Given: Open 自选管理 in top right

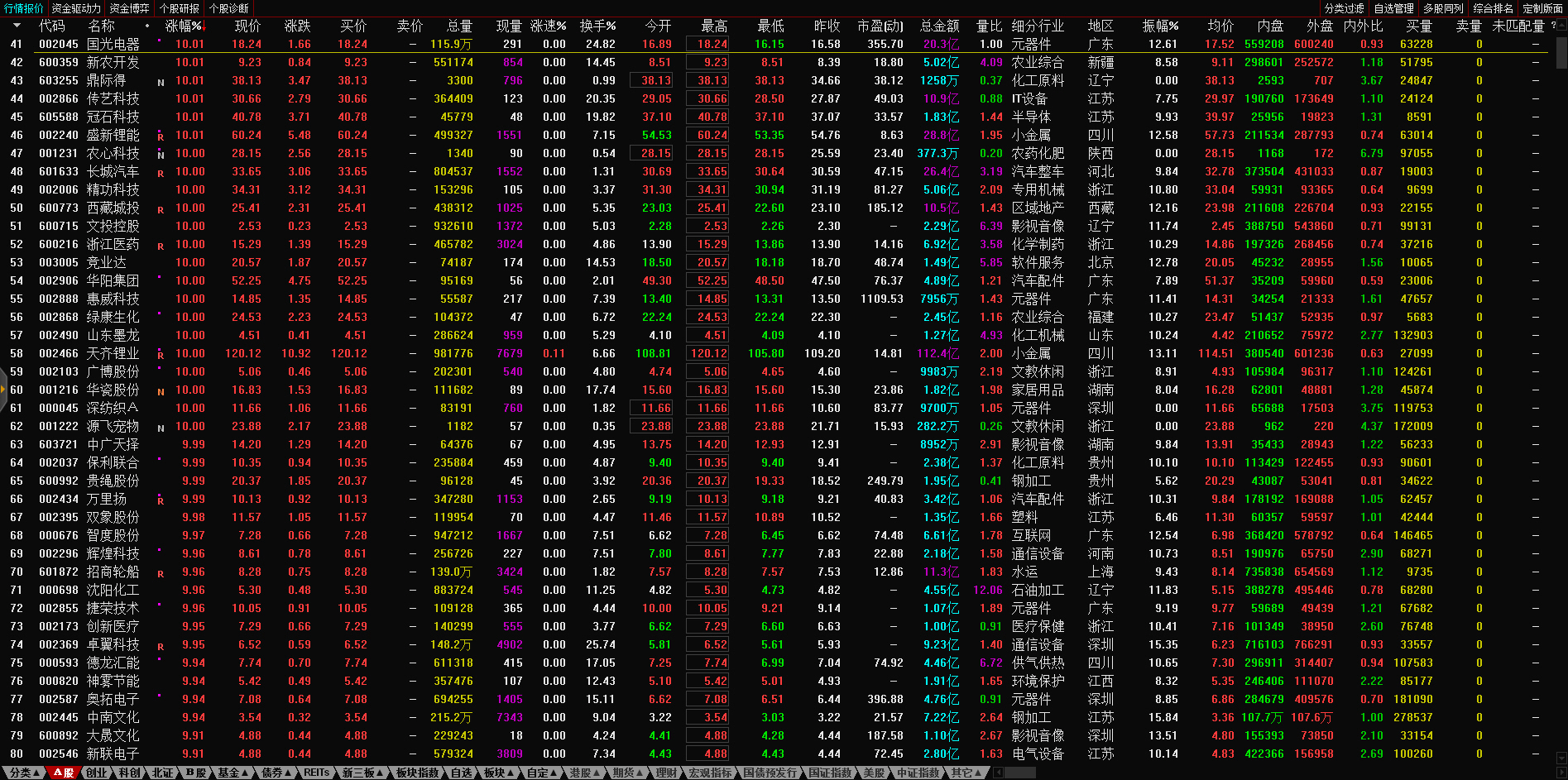Looking at the screenshot, I should tap(1394, 8).
